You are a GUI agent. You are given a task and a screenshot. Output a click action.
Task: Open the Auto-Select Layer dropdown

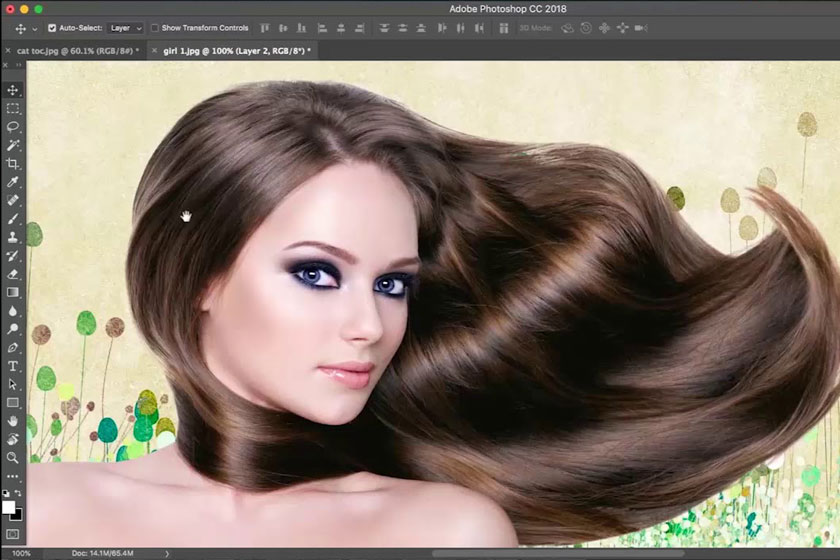(x=125, y=28)
